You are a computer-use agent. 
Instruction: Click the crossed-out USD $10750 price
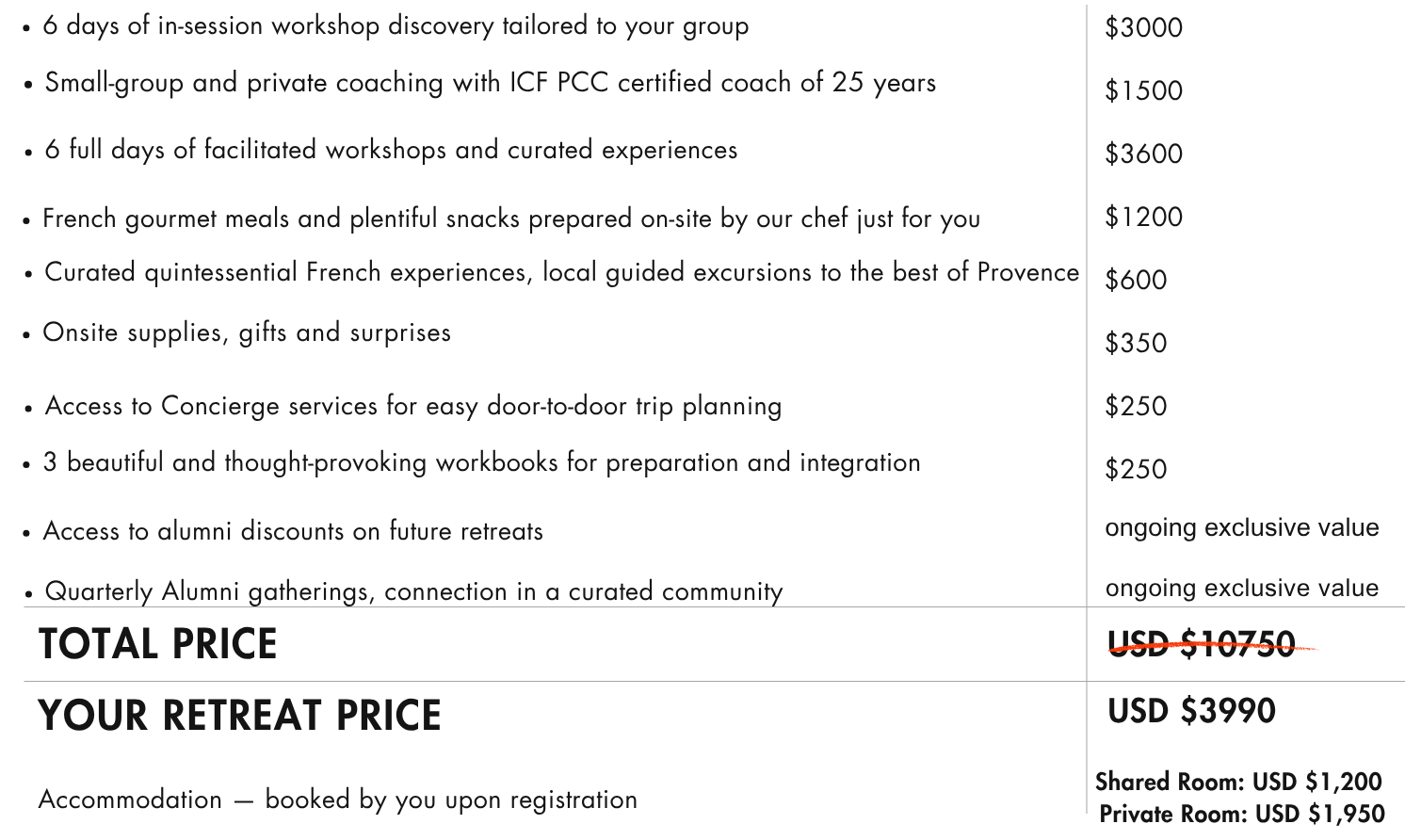pos(1202,645)
